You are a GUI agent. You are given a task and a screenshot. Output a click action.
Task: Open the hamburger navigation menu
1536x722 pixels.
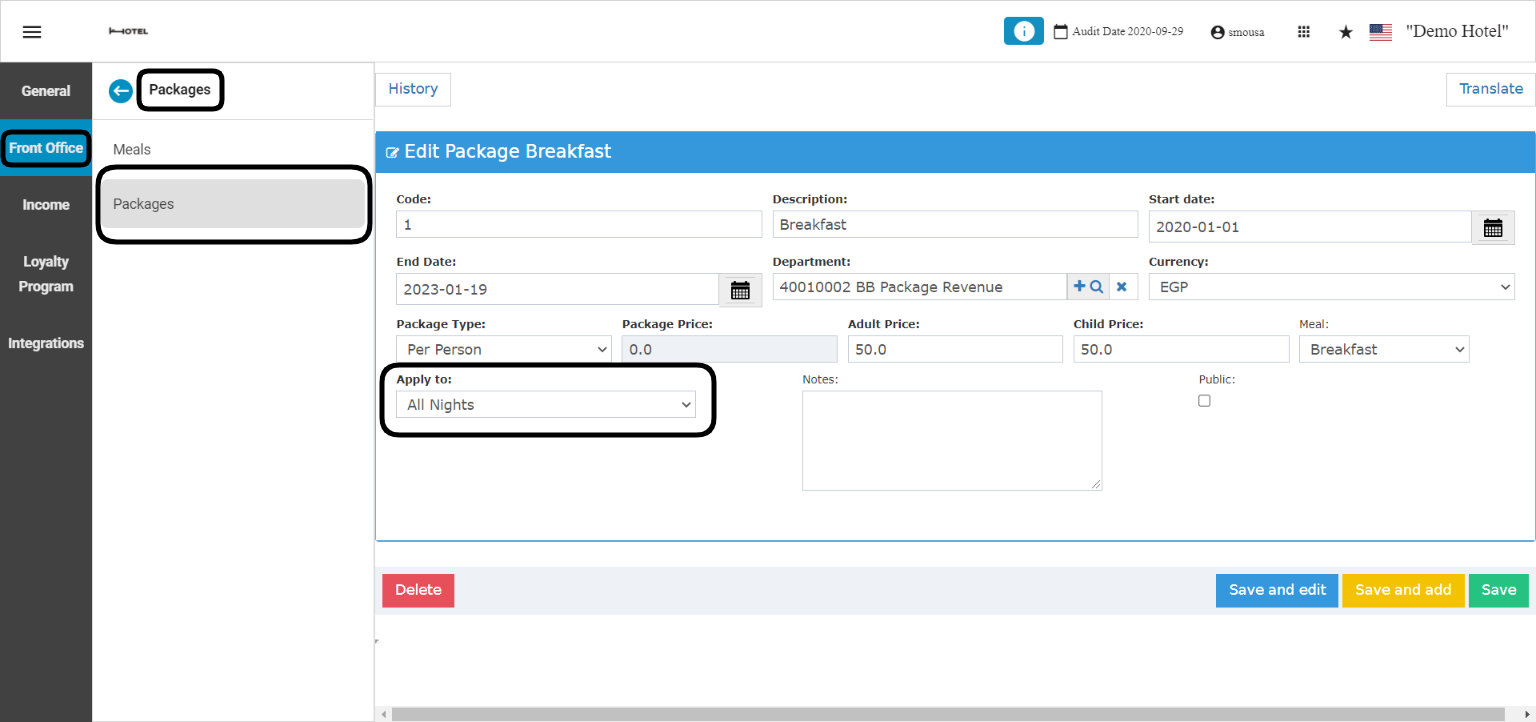tap(32, 31)
